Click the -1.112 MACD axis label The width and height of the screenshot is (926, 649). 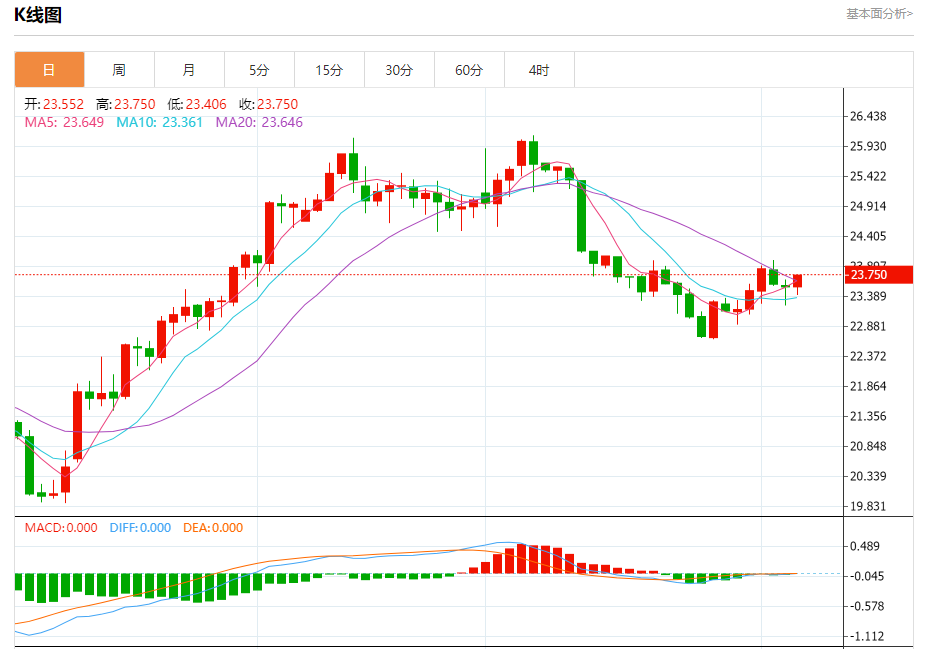pos(865,637)
